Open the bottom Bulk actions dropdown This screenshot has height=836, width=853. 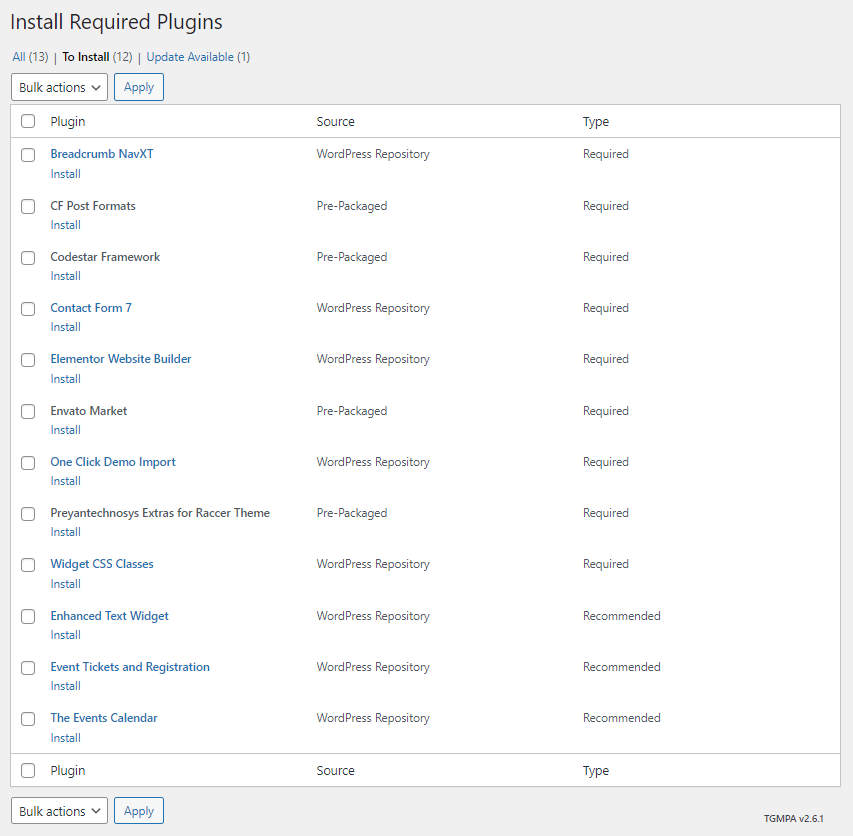click(59, 811)
